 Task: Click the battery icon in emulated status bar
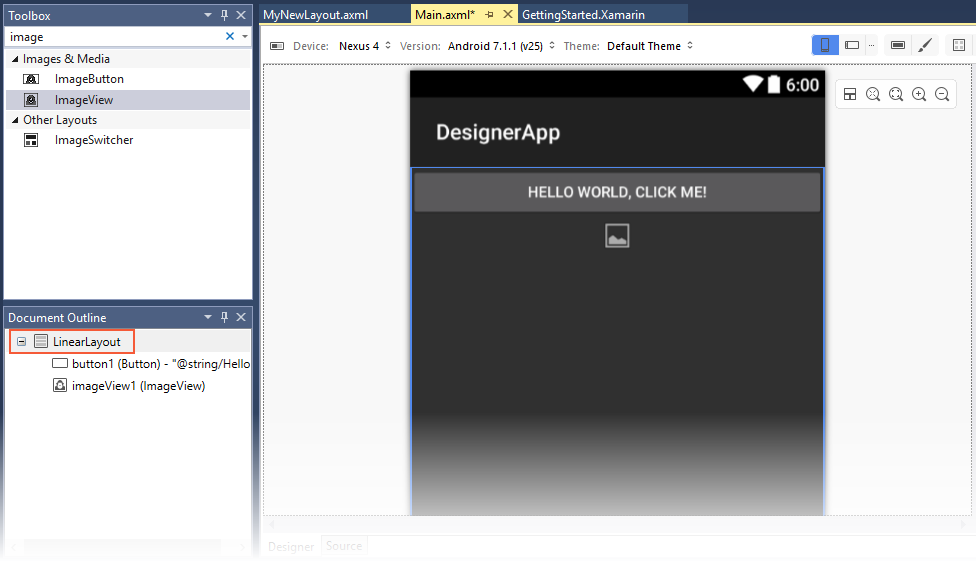pos(774,84)
